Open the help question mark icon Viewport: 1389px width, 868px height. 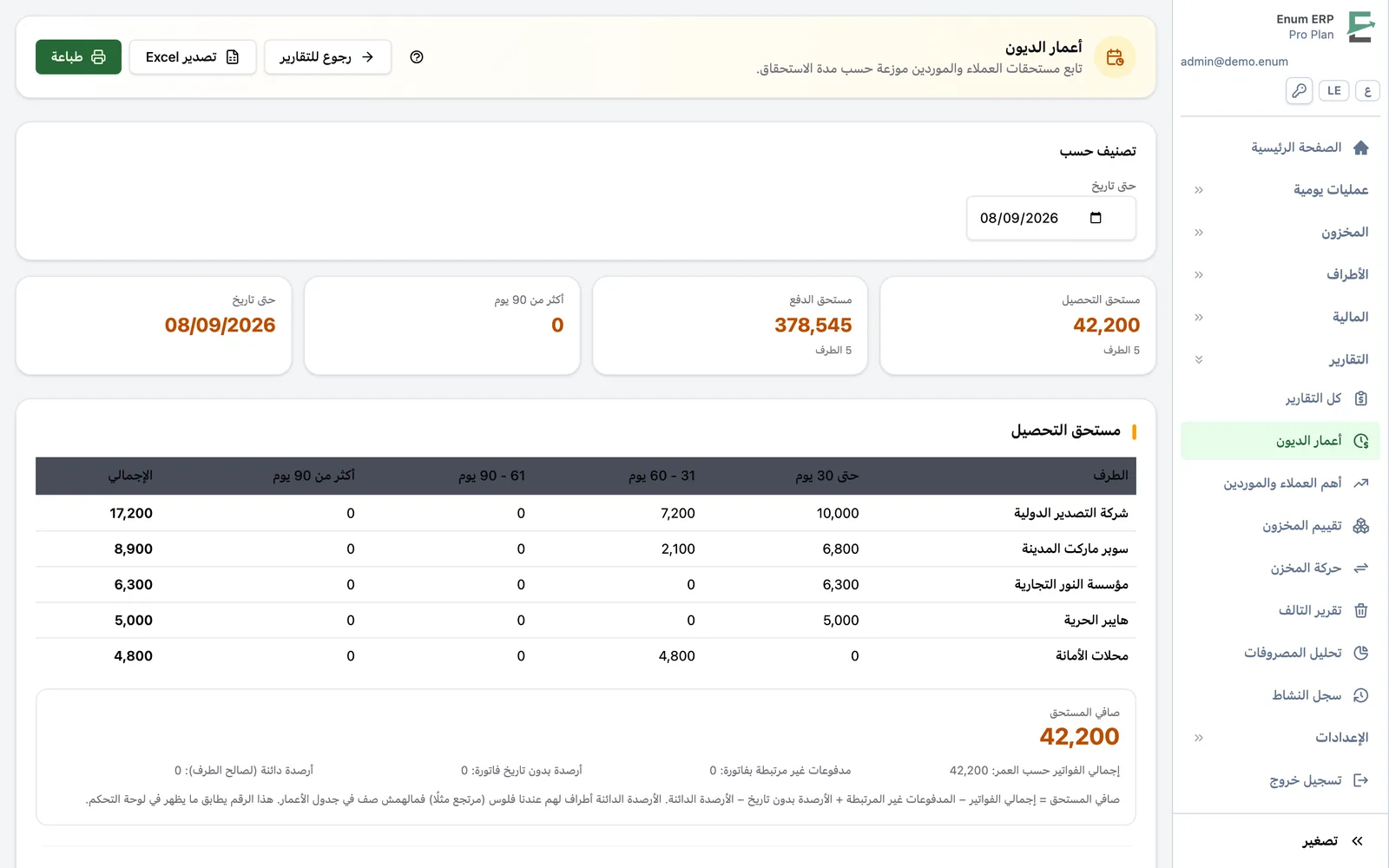417,57
